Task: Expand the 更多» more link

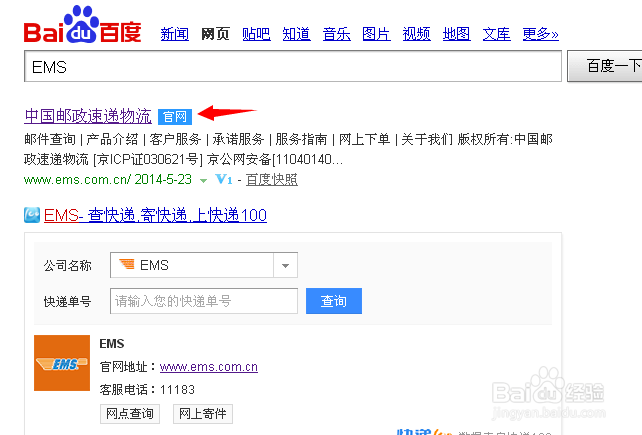Action: click(x=540, y=34)
